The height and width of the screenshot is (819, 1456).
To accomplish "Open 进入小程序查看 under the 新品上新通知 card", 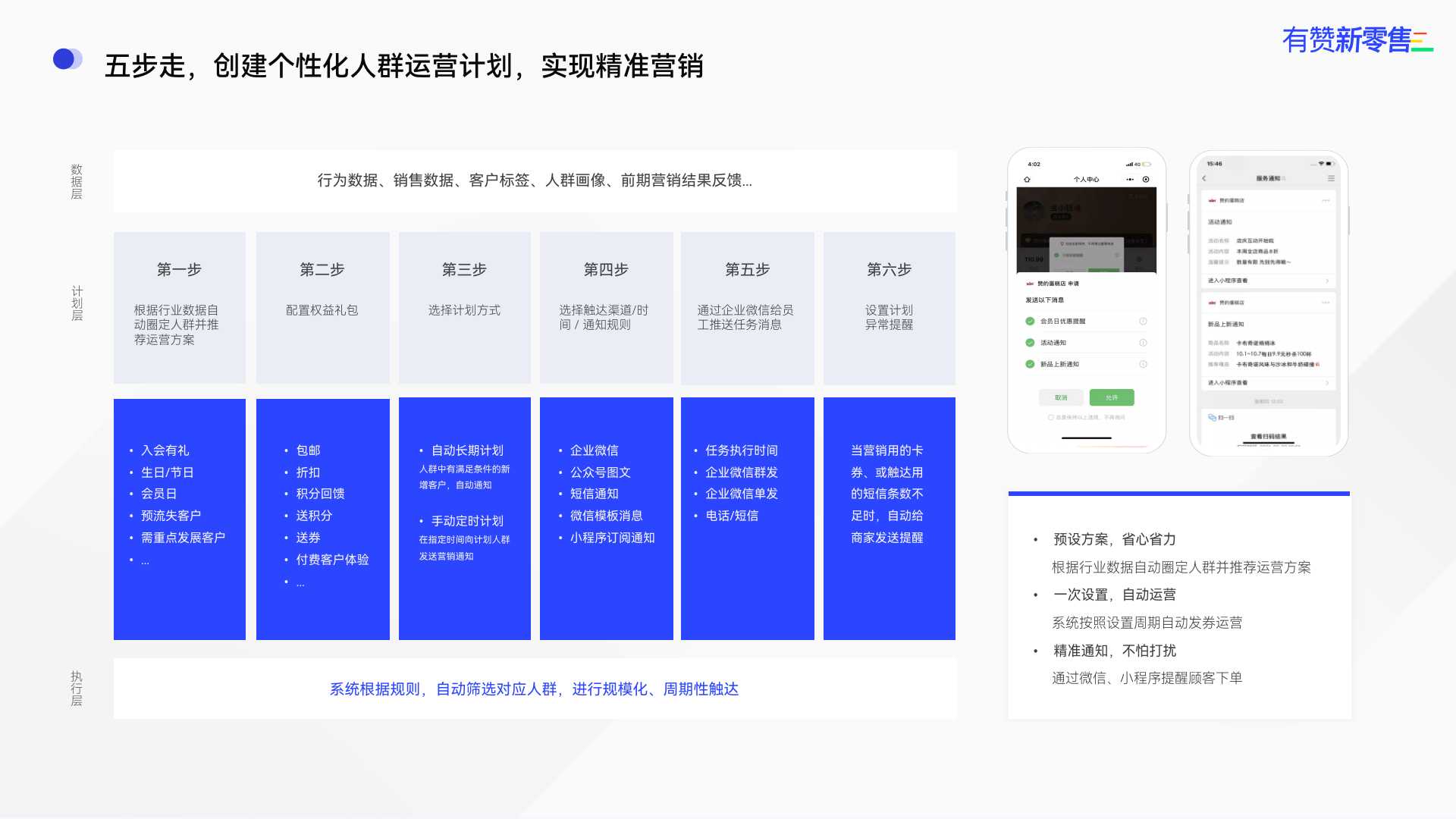I will coord(1269,383).
